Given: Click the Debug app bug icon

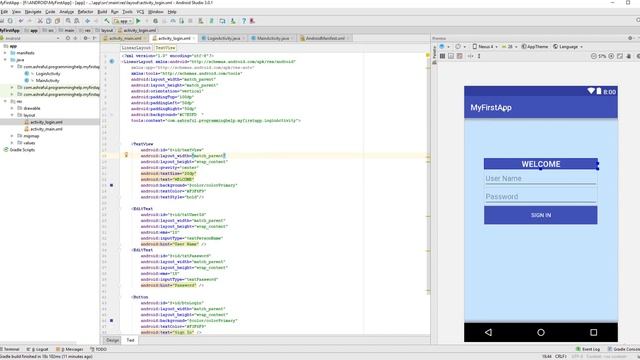Looking at the screenshot, I should (x=156, y=21).
